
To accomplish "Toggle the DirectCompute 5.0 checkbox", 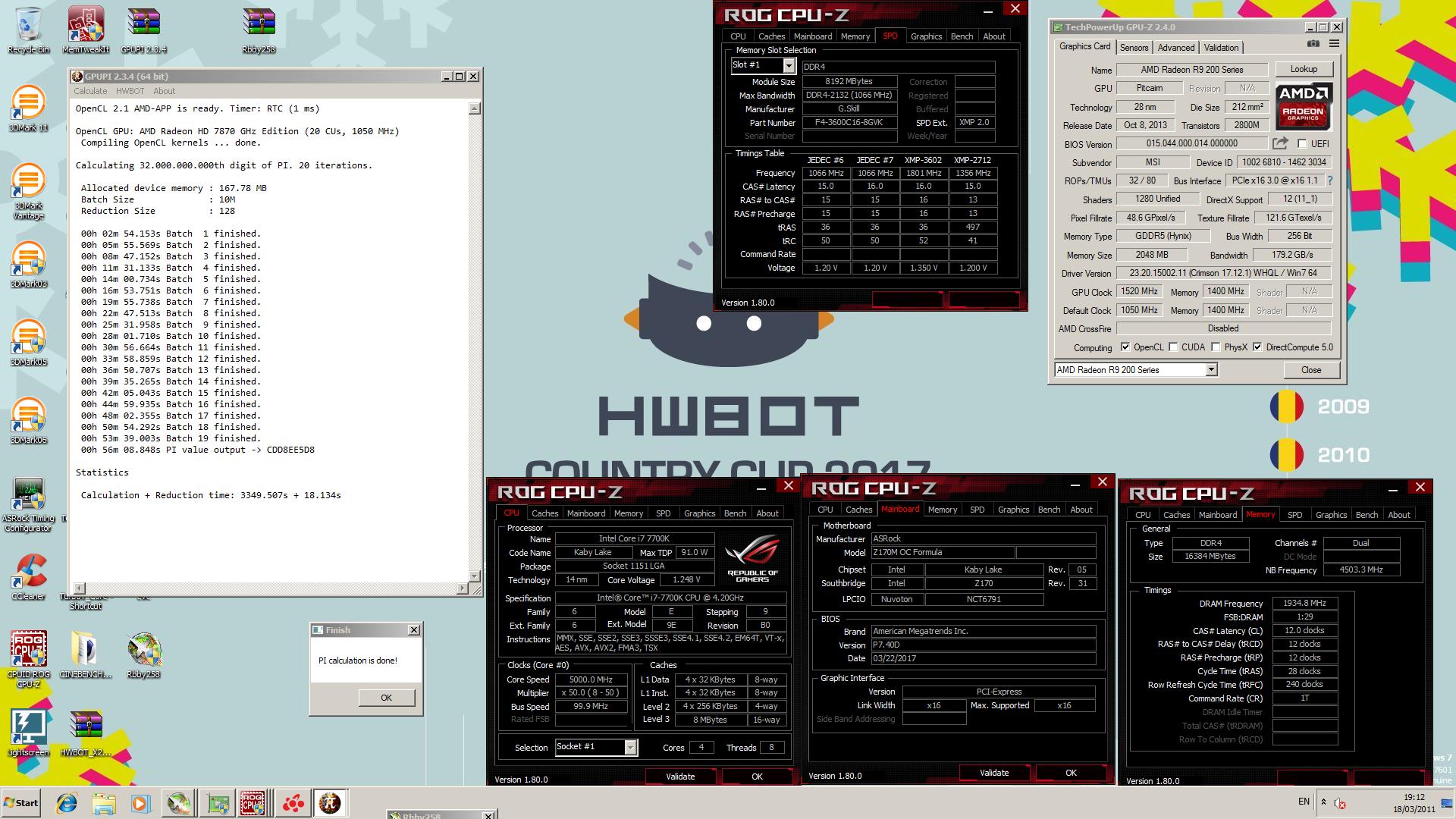I will 1257,347.
